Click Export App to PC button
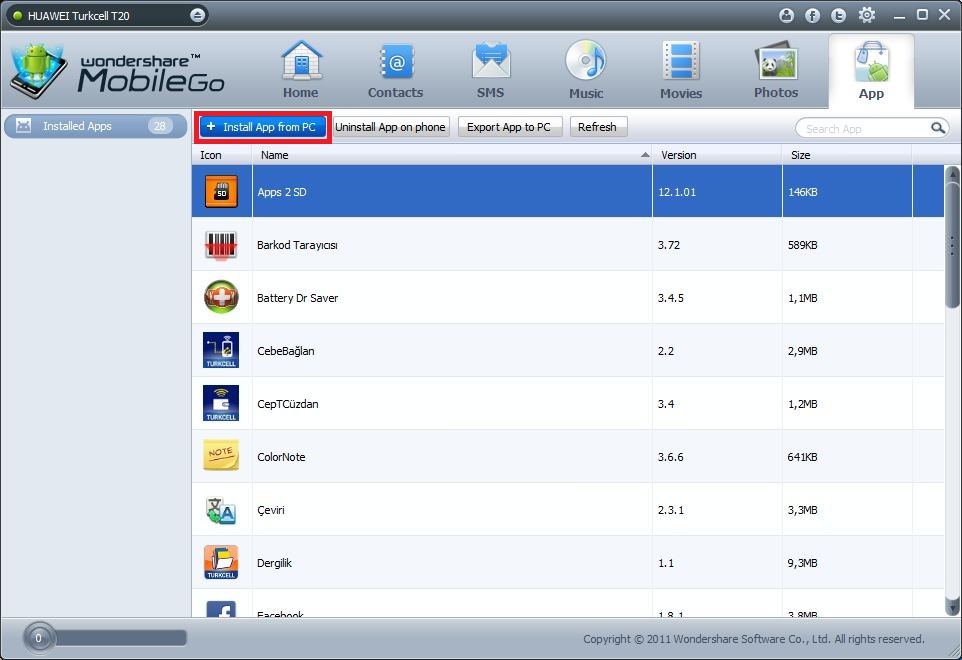This screenshot has width=962, height=660. (x=509, y=127)
